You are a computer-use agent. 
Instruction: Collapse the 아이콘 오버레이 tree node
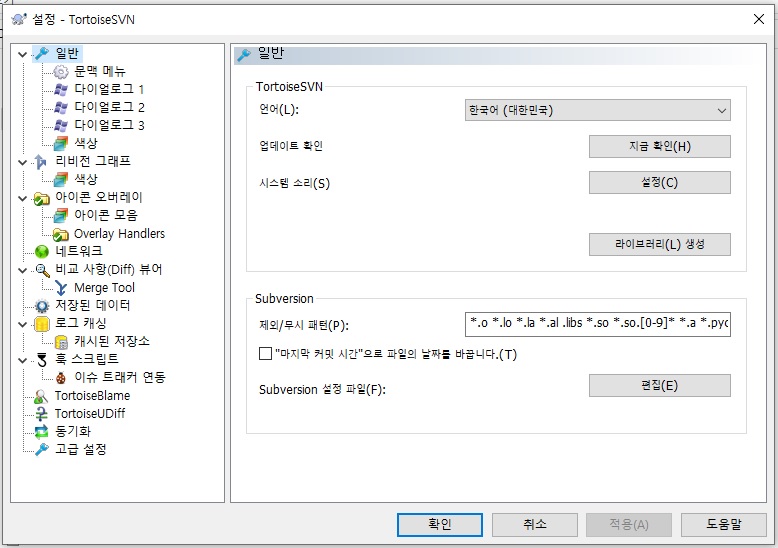tap(22, 198)
